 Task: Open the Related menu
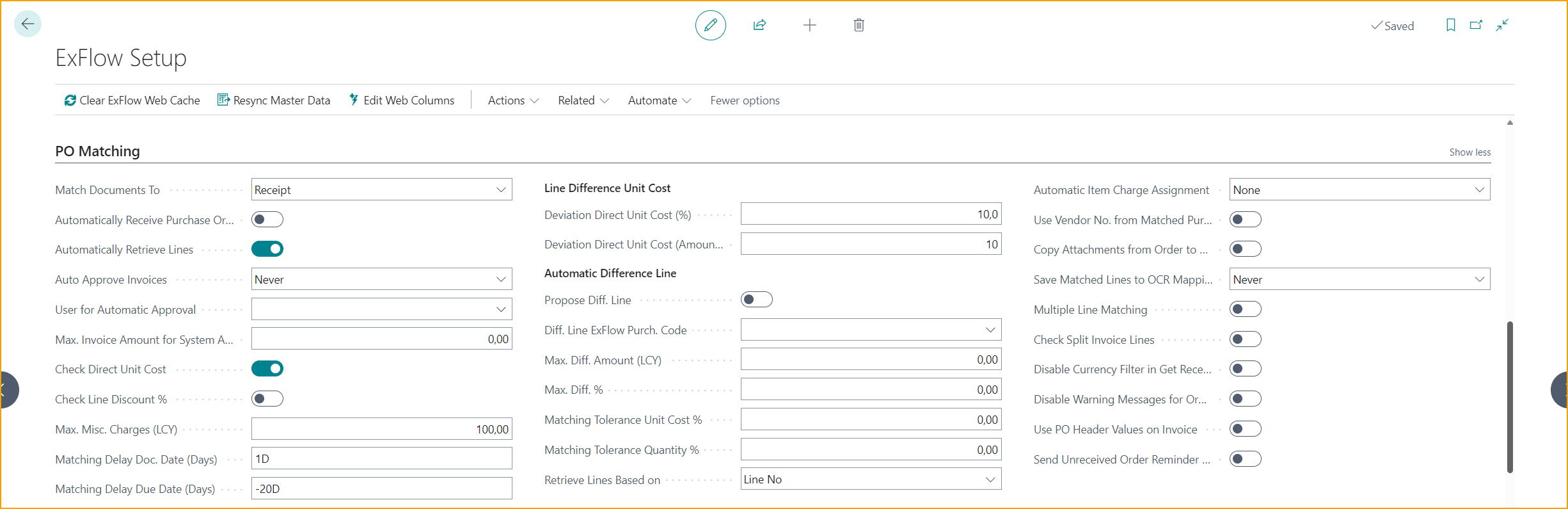(583, 101)
